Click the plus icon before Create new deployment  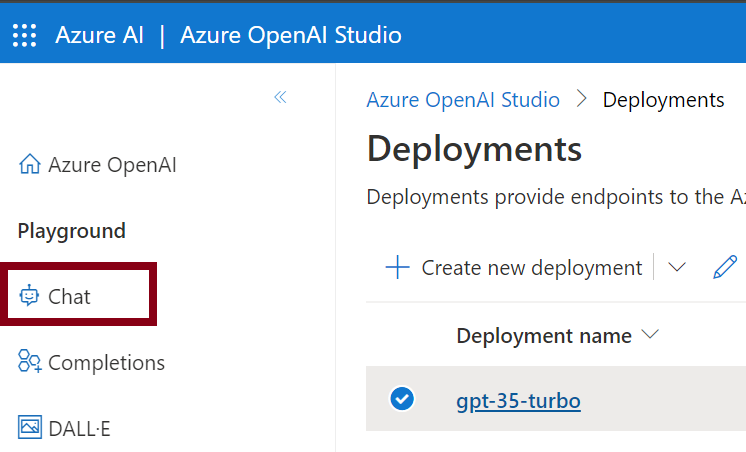pos(398,268)
